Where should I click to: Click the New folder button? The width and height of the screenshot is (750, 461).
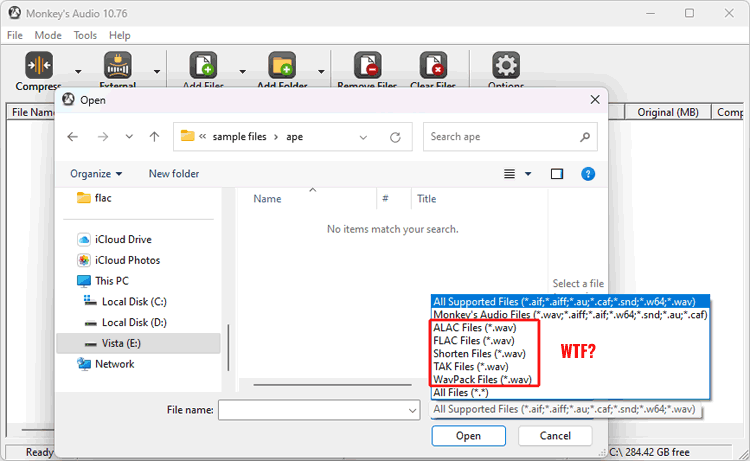click(x=174, y=174)
